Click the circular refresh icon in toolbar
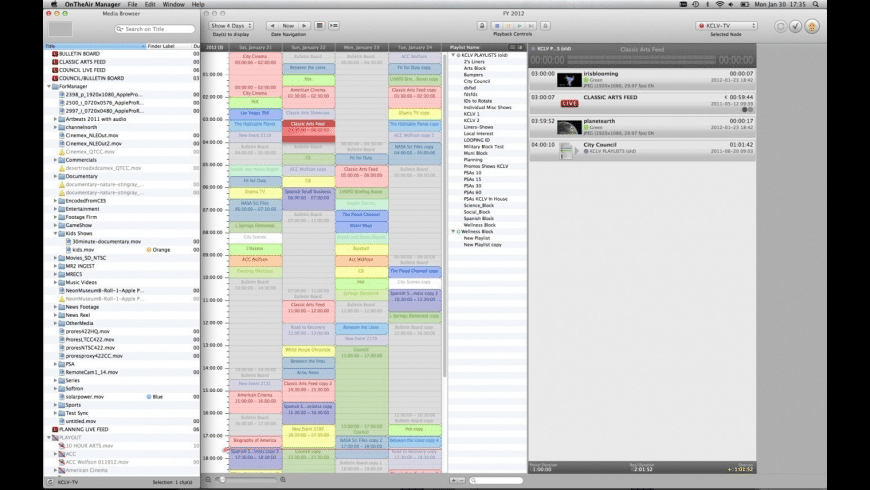The width and height of the screenshot is (870, 490). click(780, 26)
